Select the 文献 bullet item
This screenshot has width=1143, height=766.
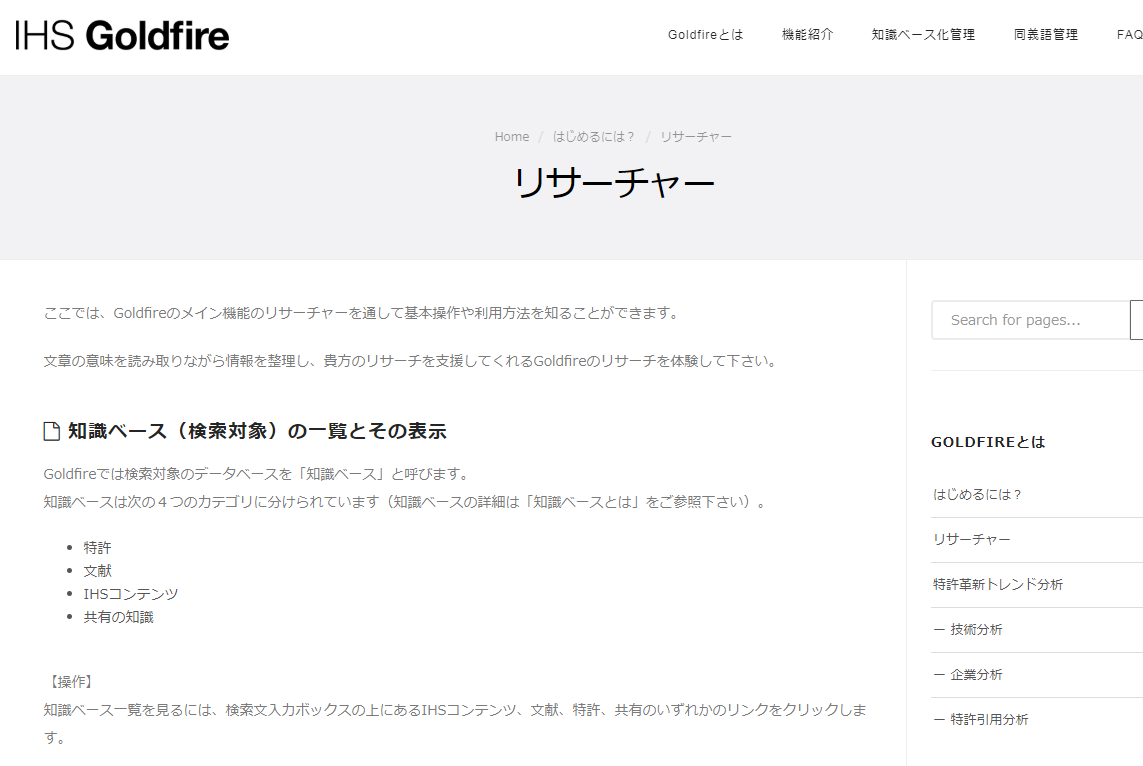tap(97, 571)
